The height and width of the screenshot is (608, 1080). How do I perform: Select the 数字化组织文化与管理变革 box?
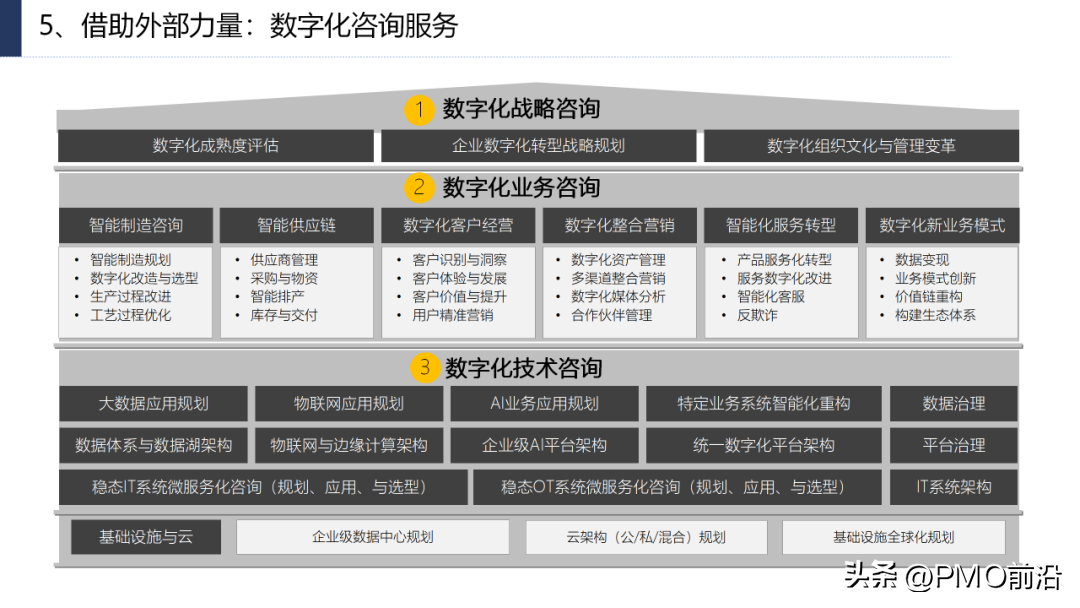[861, 146]
